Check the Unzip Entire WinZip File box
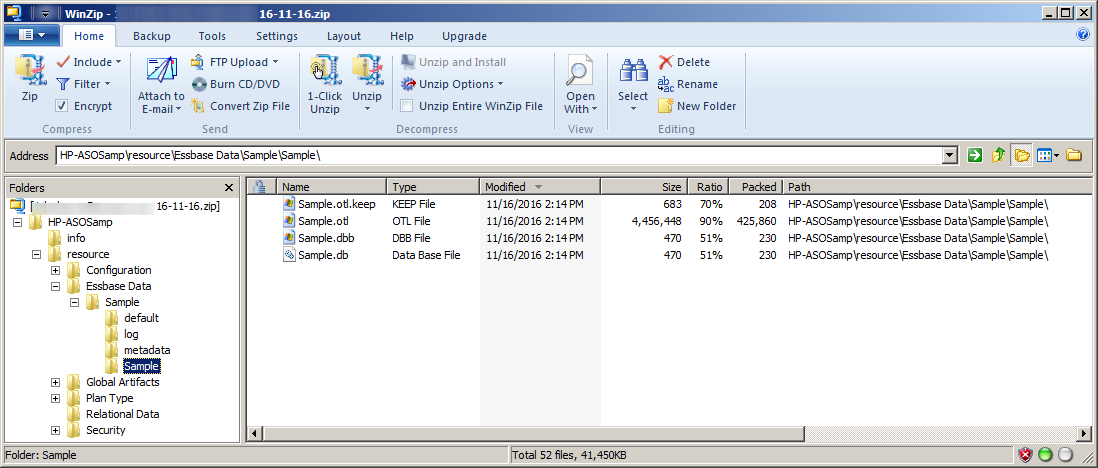1098x468 pixels. (x=406, y=106)
